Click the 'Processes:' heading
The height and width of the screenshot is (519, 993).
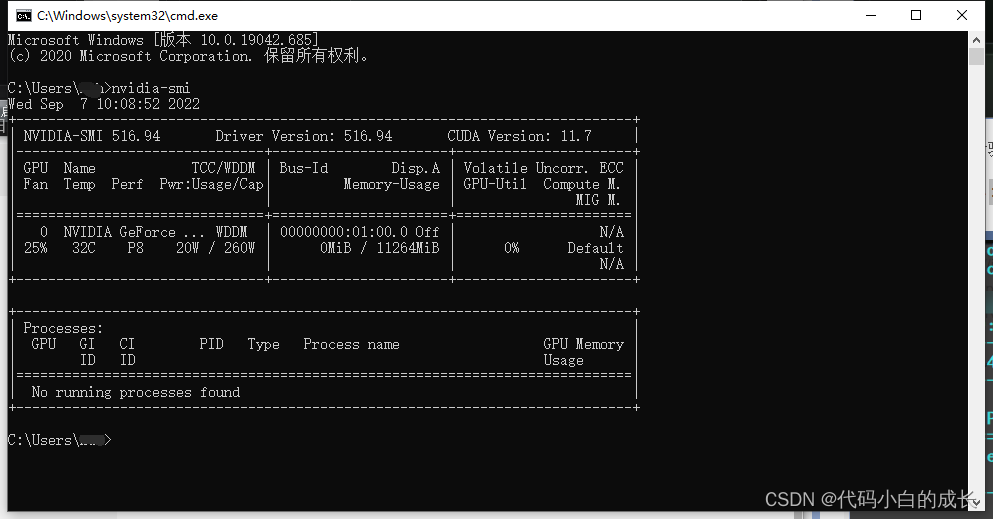click(63, 328)
